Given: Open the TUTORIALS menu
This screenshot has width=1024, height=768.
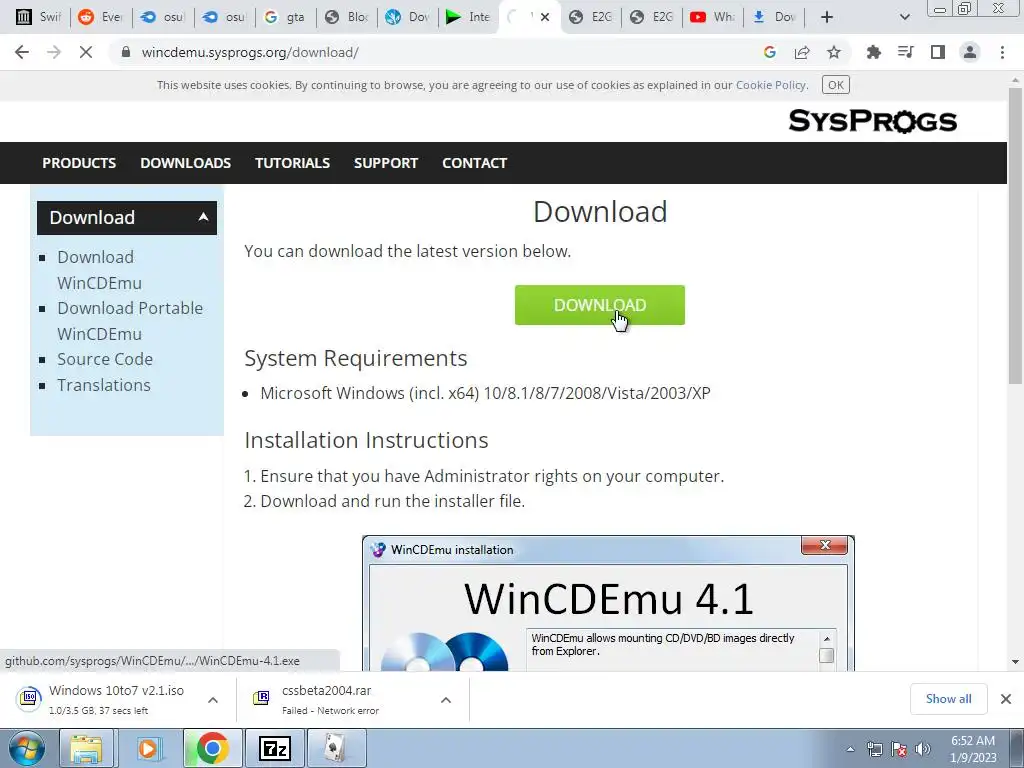Looking at the screenshot, I should point(292,163).
